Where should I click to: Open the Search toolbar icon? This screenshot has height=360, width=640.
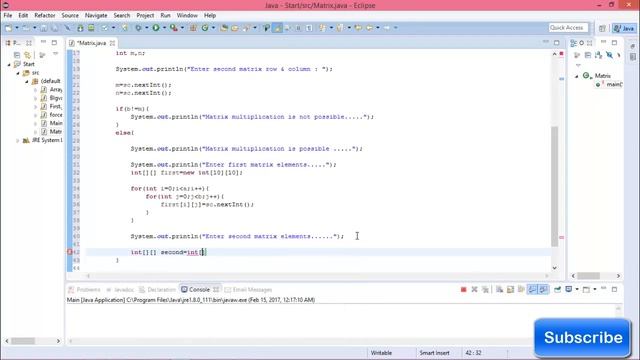[247, 28]
